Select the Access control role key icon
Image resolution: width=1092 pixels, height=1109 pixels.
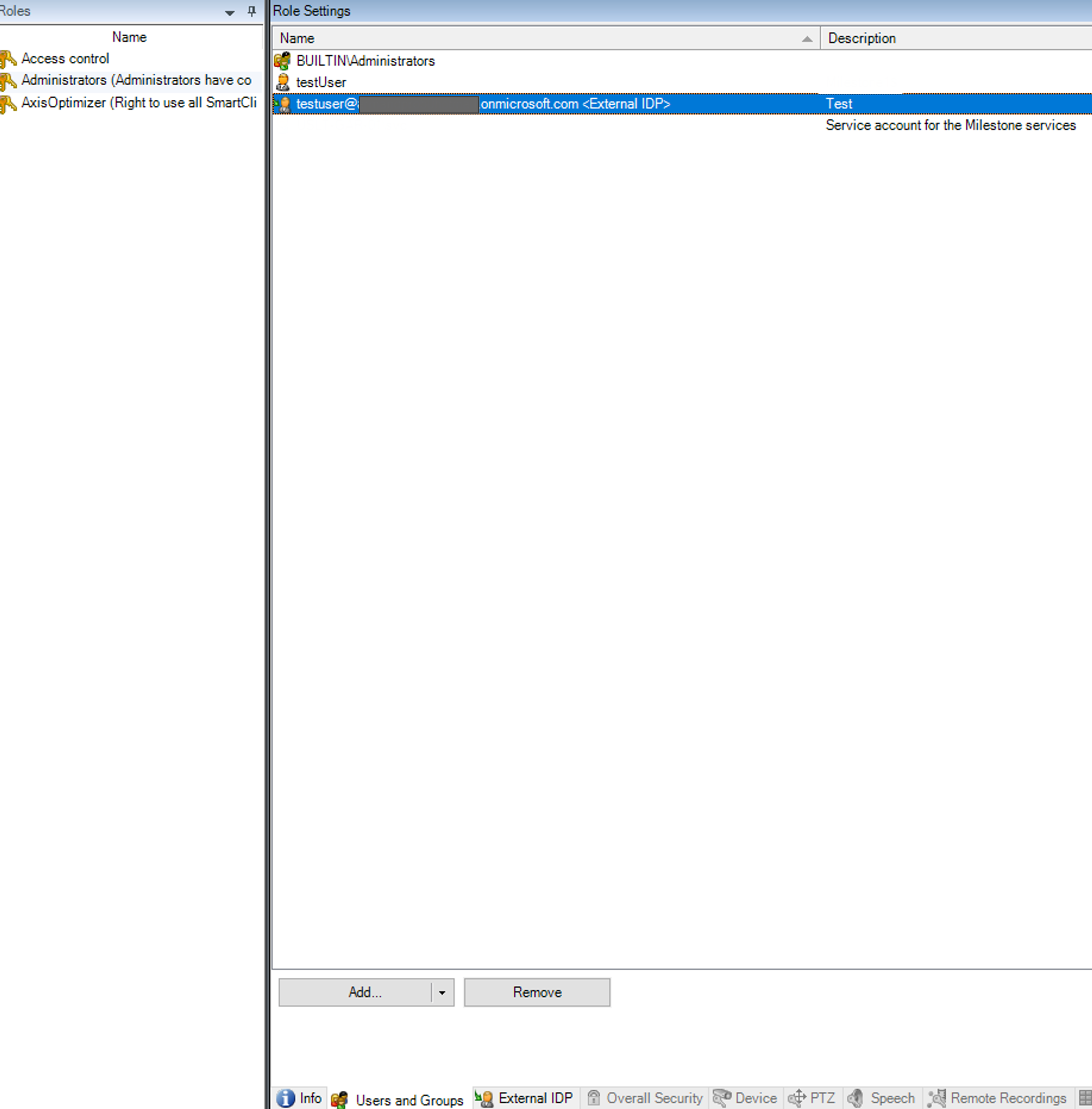9,58
